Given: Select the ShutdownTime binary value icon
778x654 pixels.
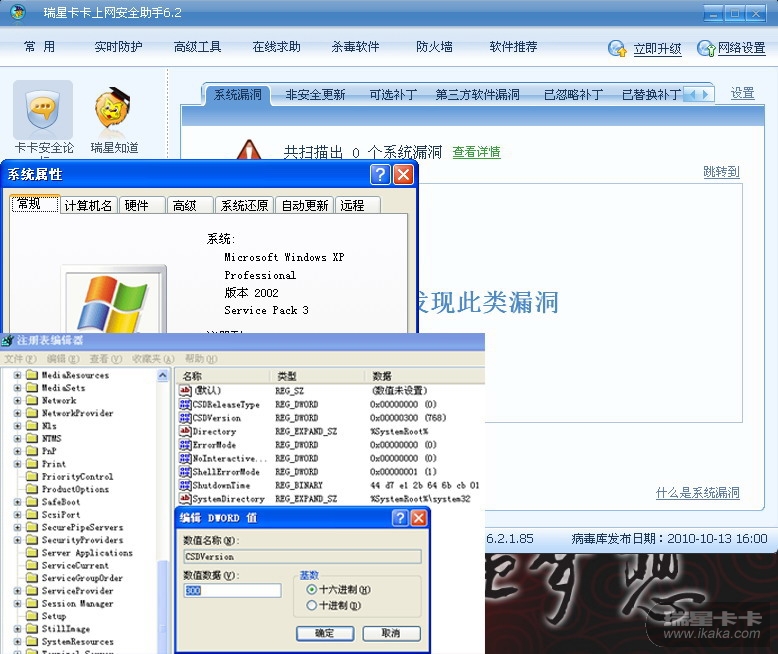Looking at the screenshot, I should 185,485.
